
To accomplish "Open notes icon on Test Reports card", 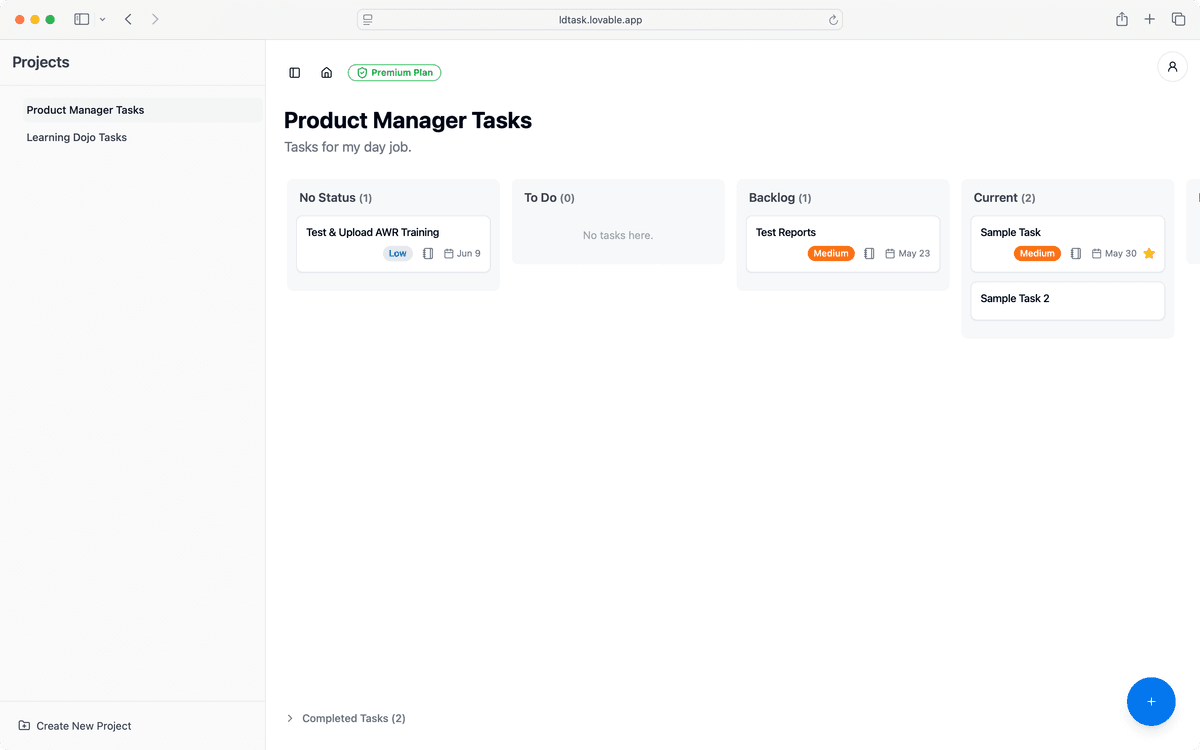I will [869, 254].
